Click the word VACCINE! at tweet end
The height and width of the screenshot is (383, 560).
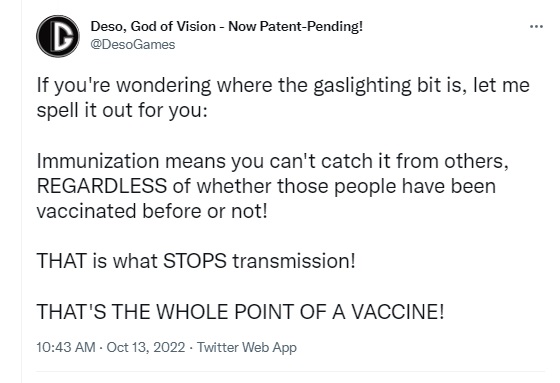[x=398, y=312]
